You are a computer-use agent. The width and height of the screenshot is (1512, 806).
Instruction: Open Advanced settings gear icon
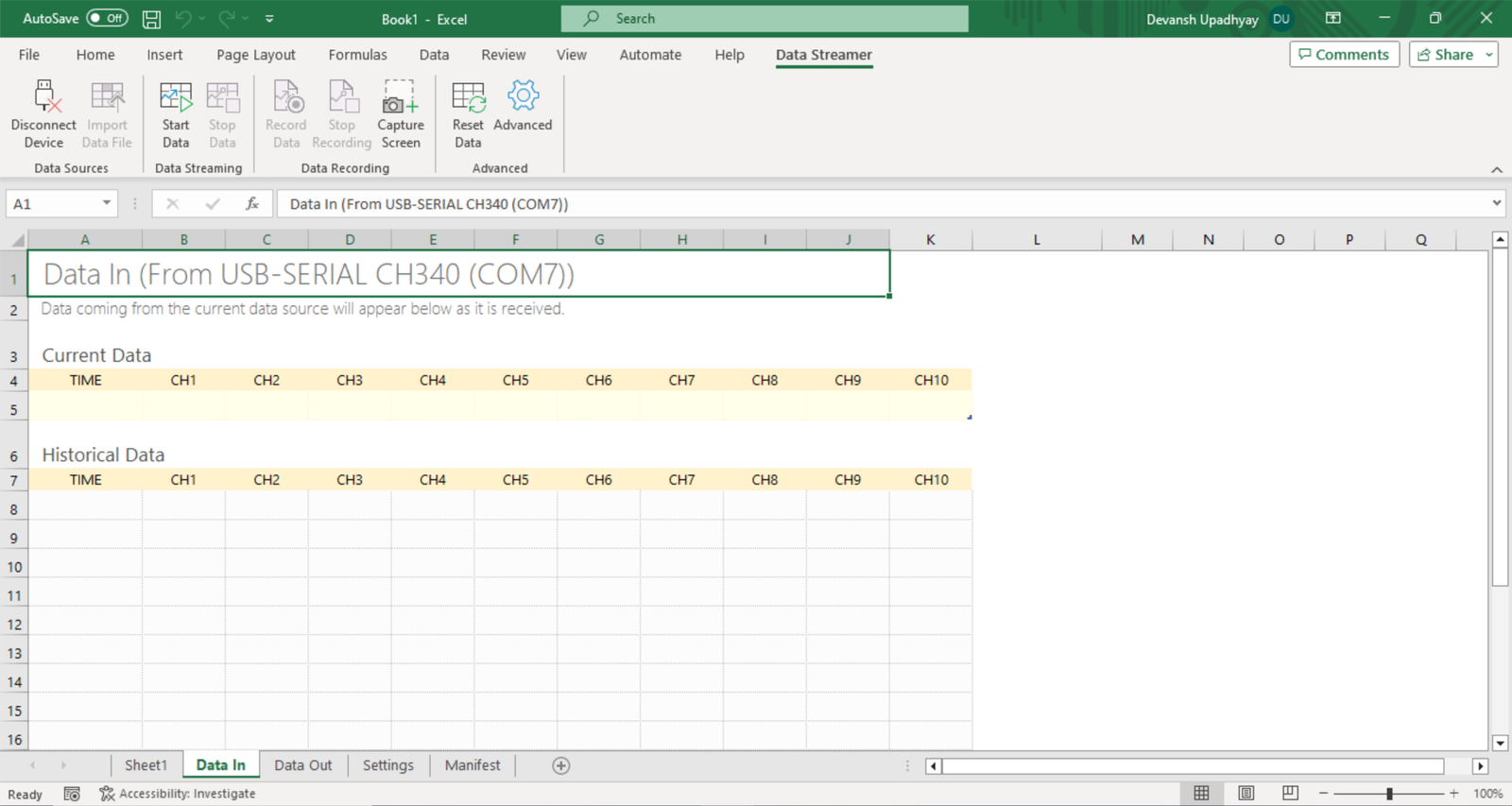coord(523,95)
